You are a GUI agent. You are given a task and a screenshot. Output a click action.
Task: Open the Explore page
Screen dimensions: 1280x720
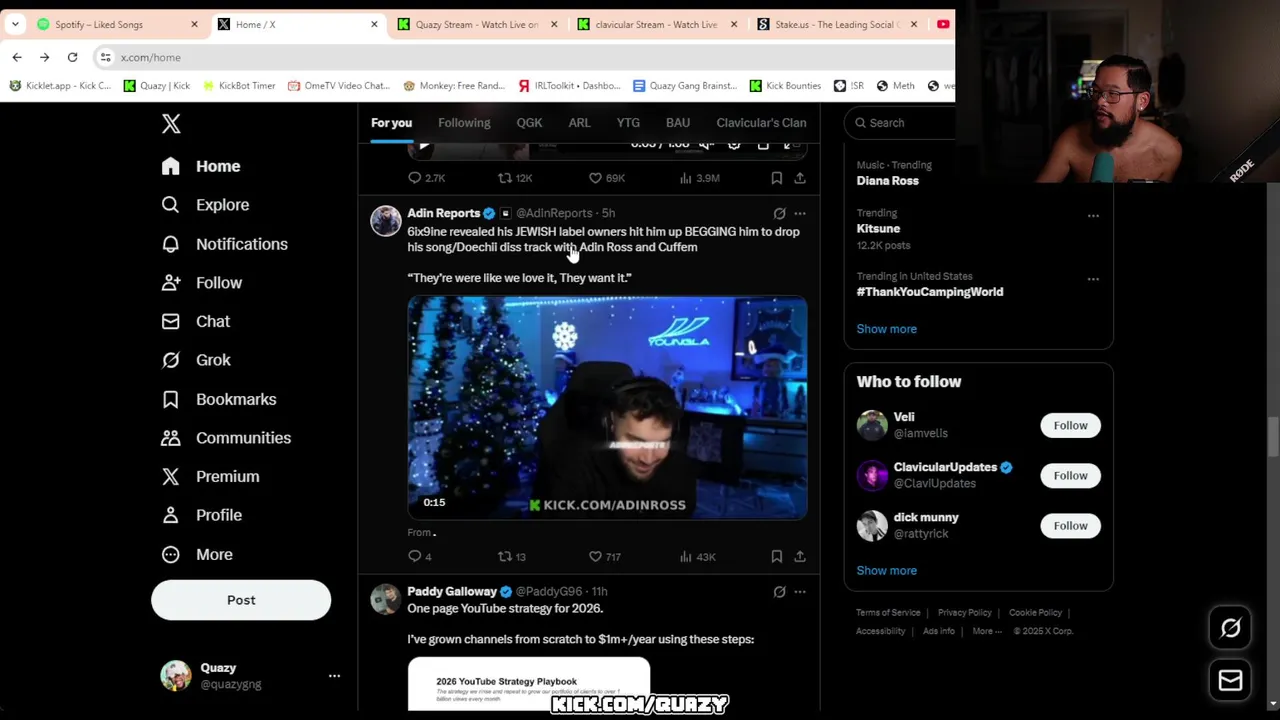206,205
